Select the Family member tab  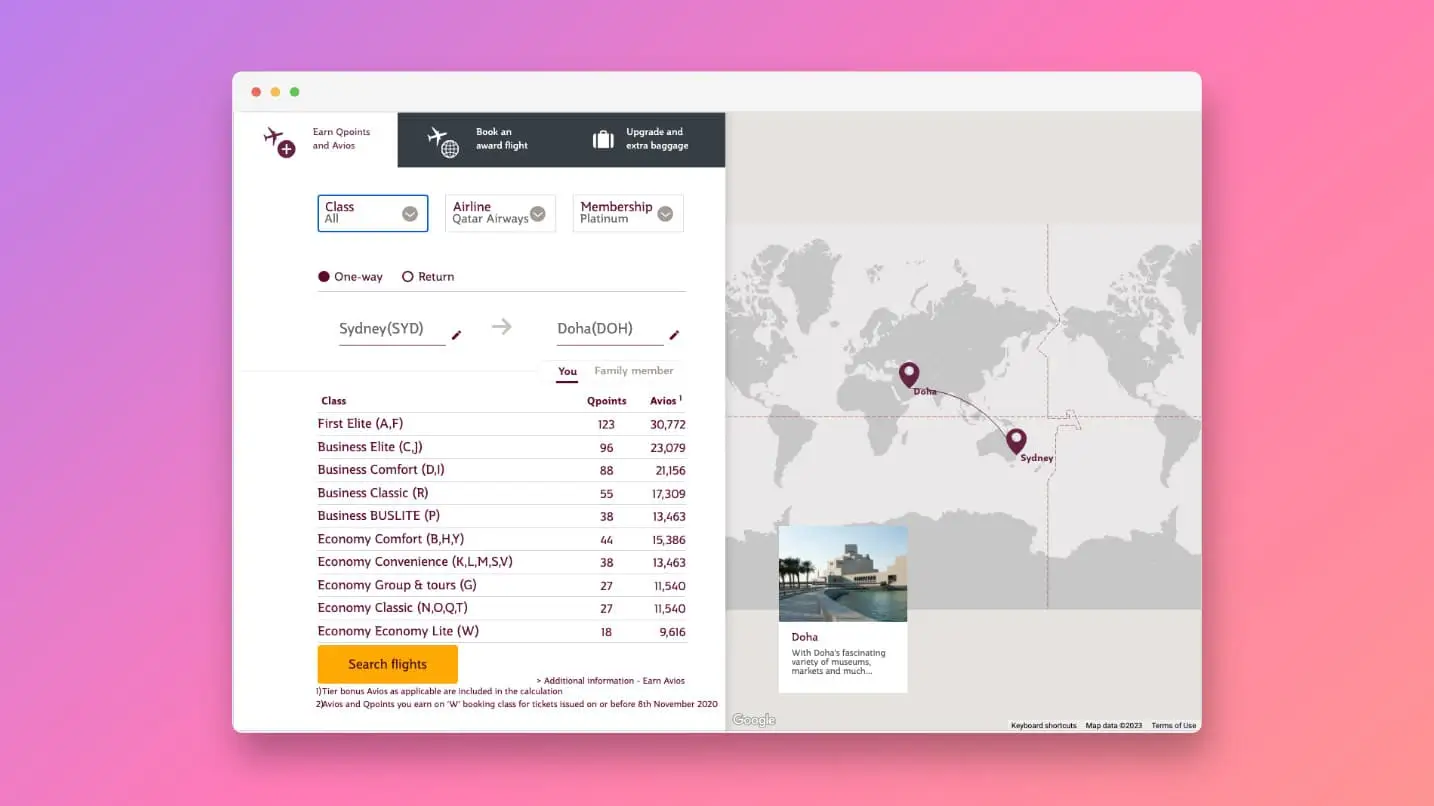pyautogui.click(x=634, y=371)
